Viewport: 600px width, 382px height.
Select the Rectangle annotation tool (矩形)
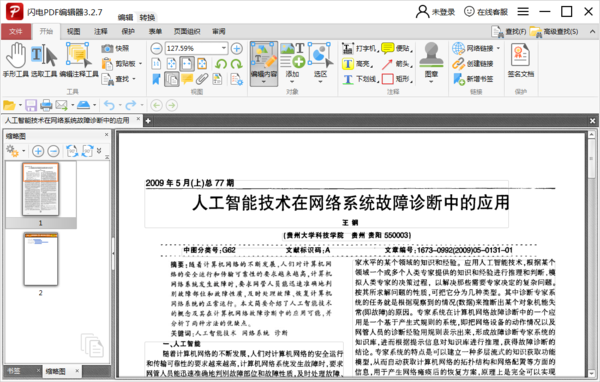(397, 79)
